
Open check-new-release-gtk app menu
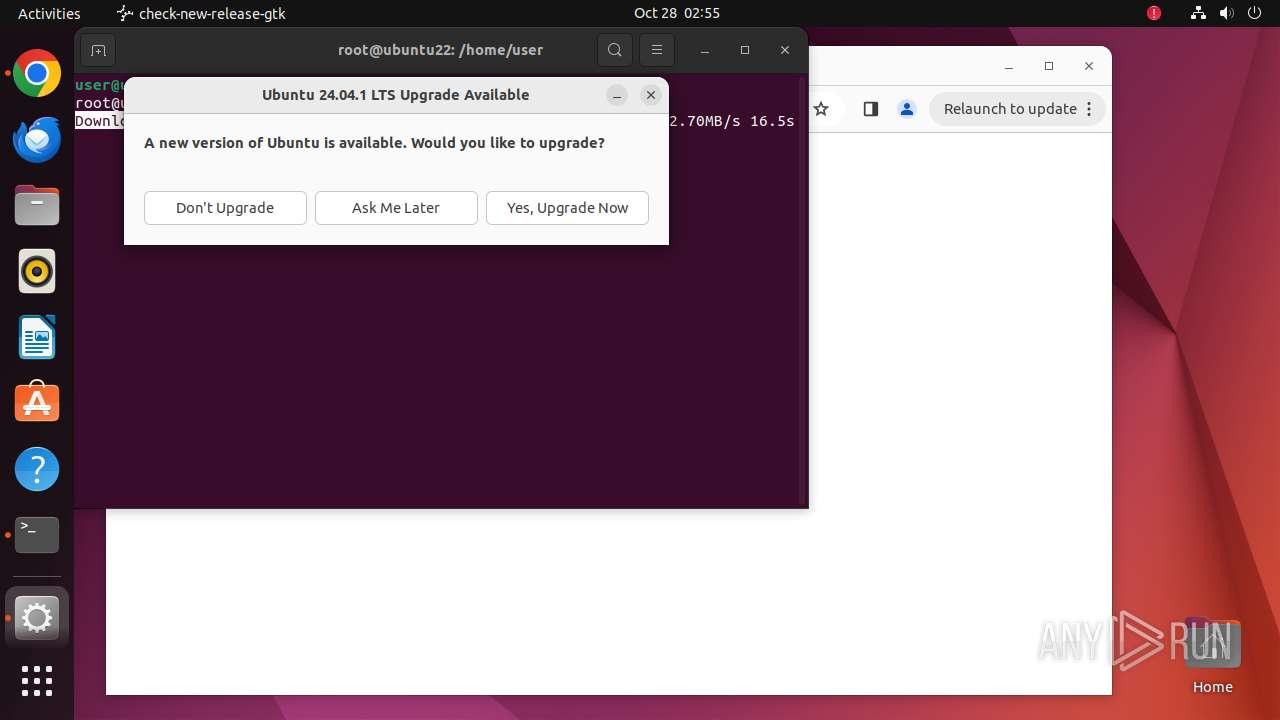tap(202, 13)
